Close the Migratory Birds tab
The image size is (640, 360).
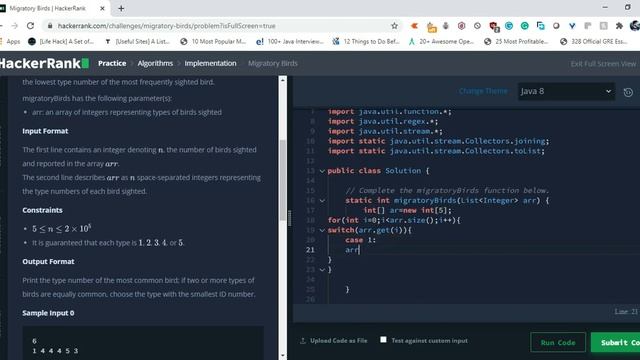(x=102, y=8)
